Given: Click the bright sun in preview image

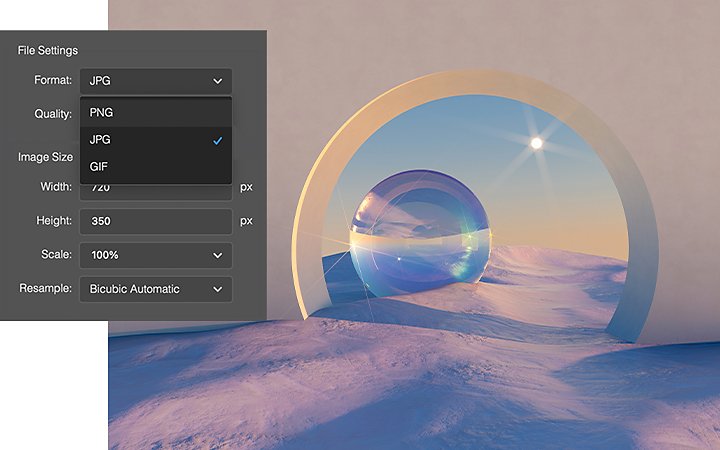Looking at the screenshot, I should 536,143.
